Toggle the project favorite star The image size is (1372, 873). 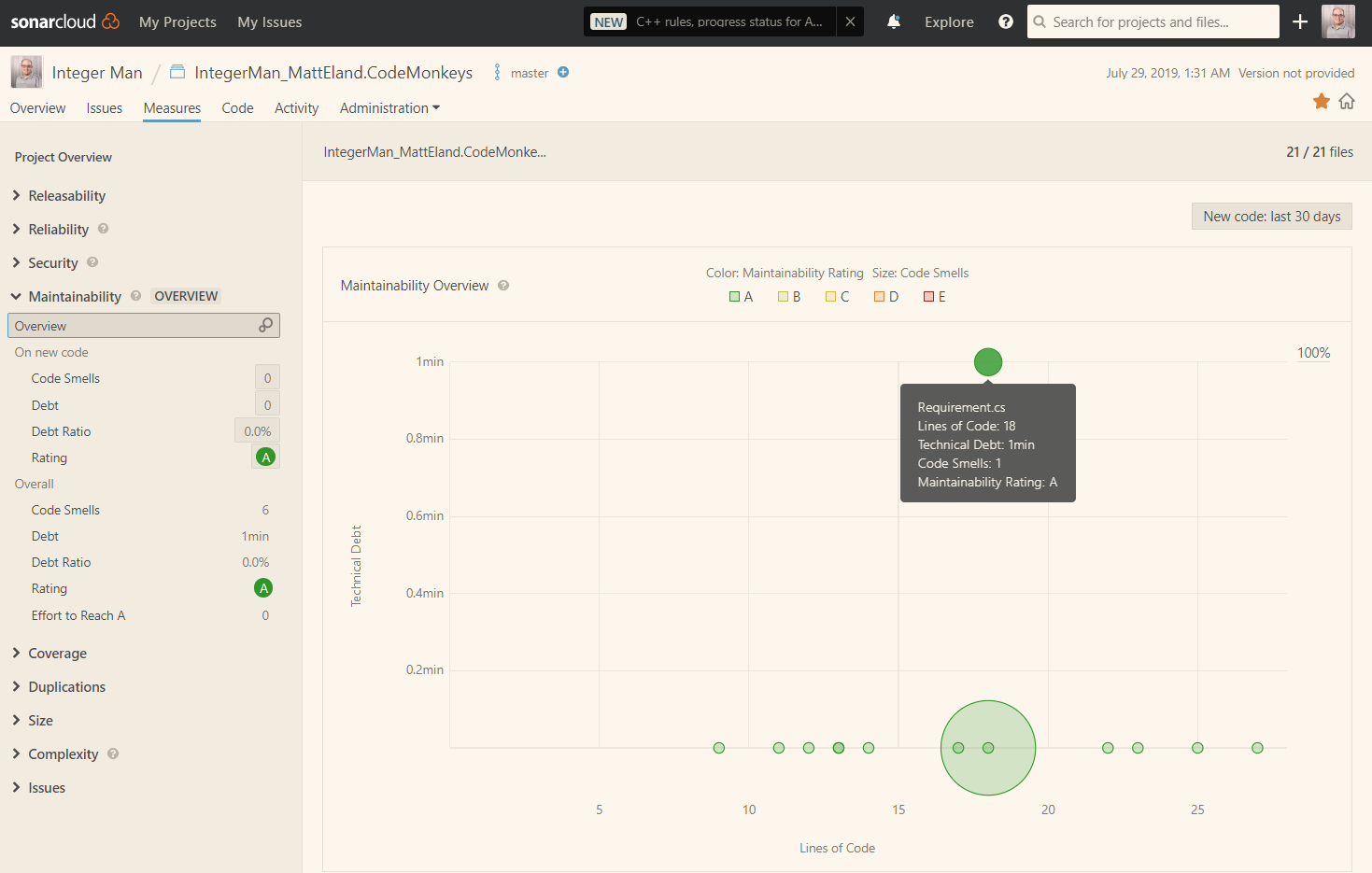pos(1321,101)
